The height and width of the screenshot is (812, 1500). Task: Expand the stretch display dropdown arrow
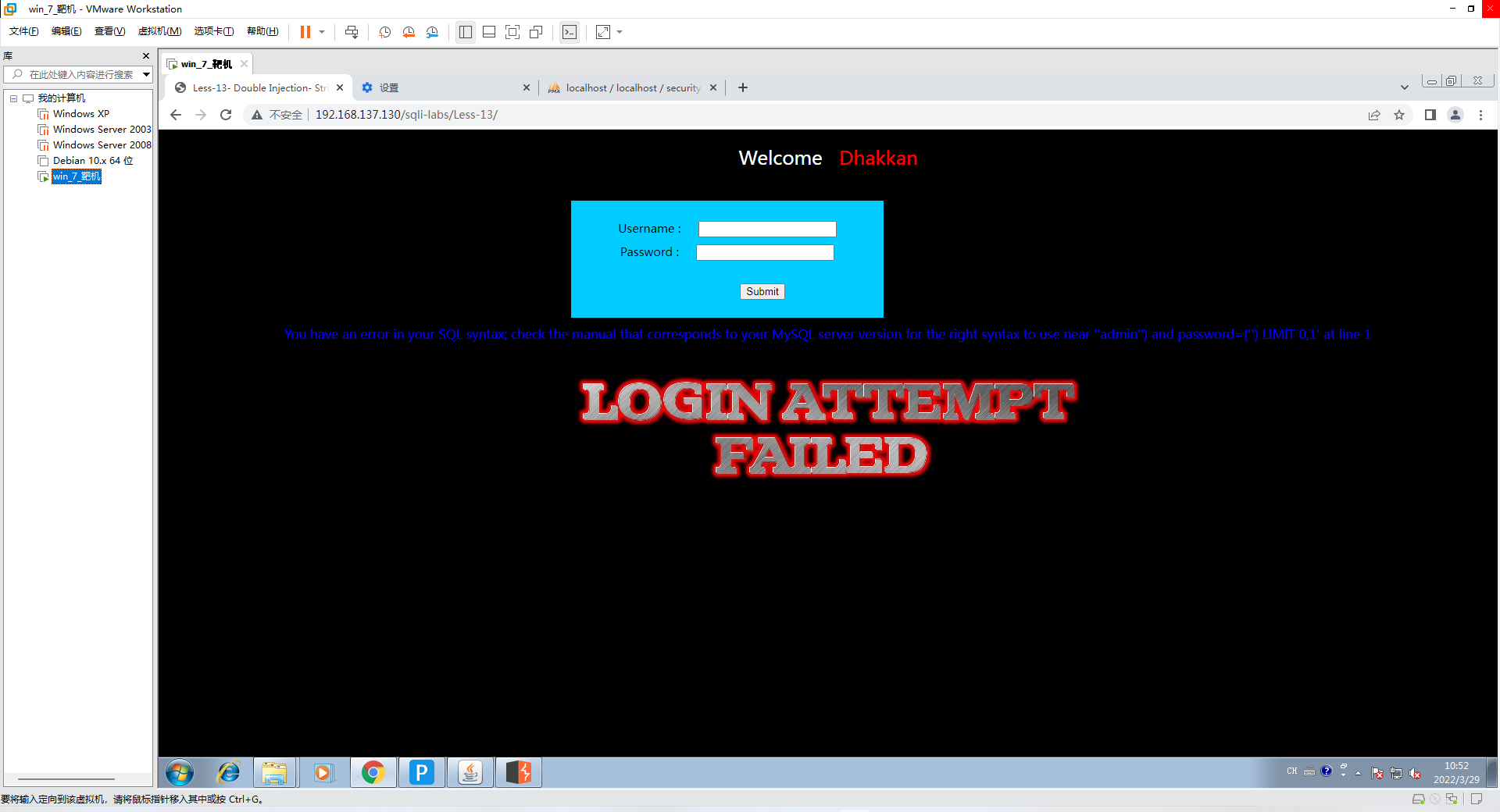point(620,32)
